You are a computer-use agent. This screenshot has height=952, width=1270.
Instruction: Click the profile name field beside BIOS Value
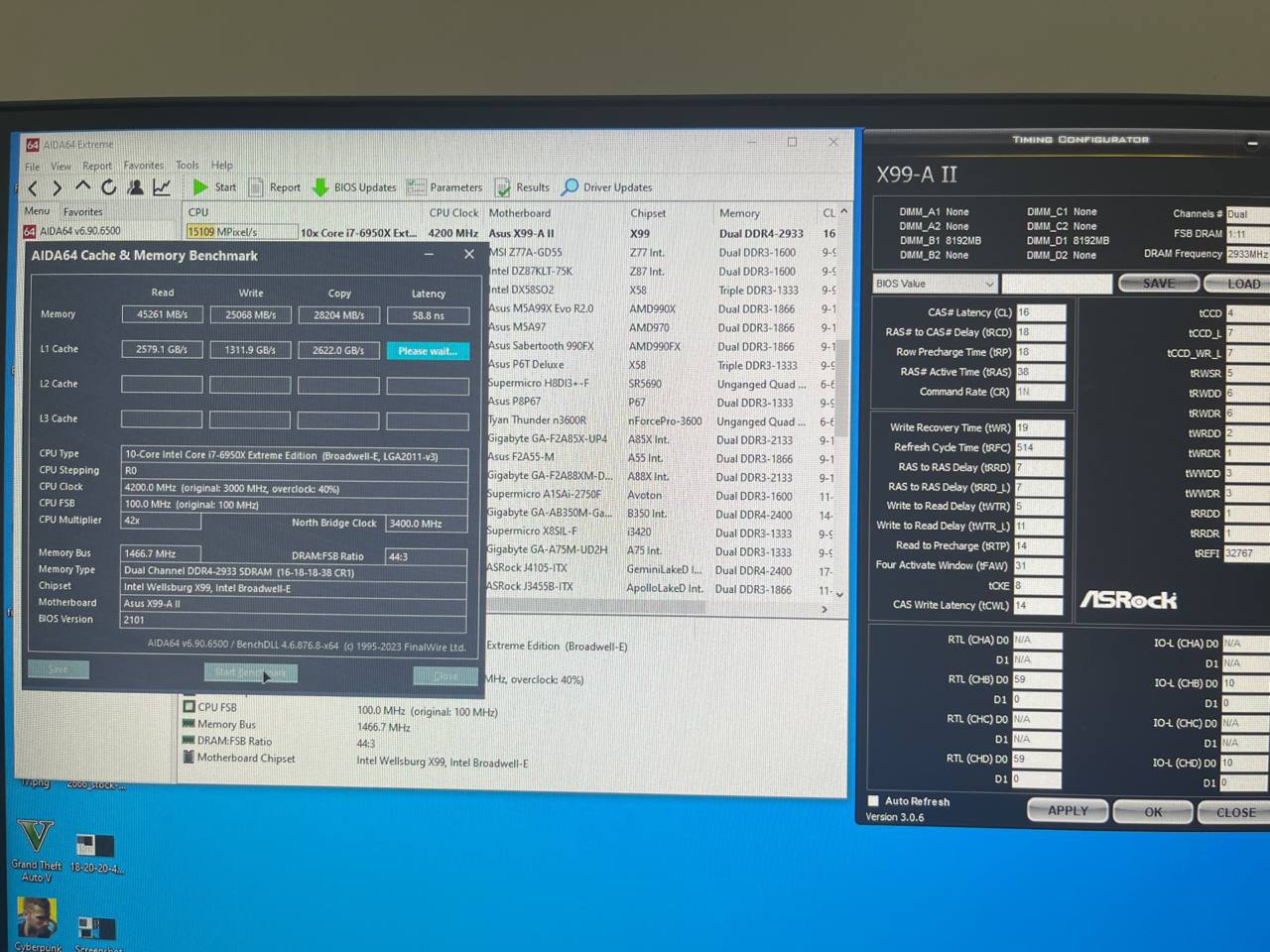click(x=1057, y=284)
